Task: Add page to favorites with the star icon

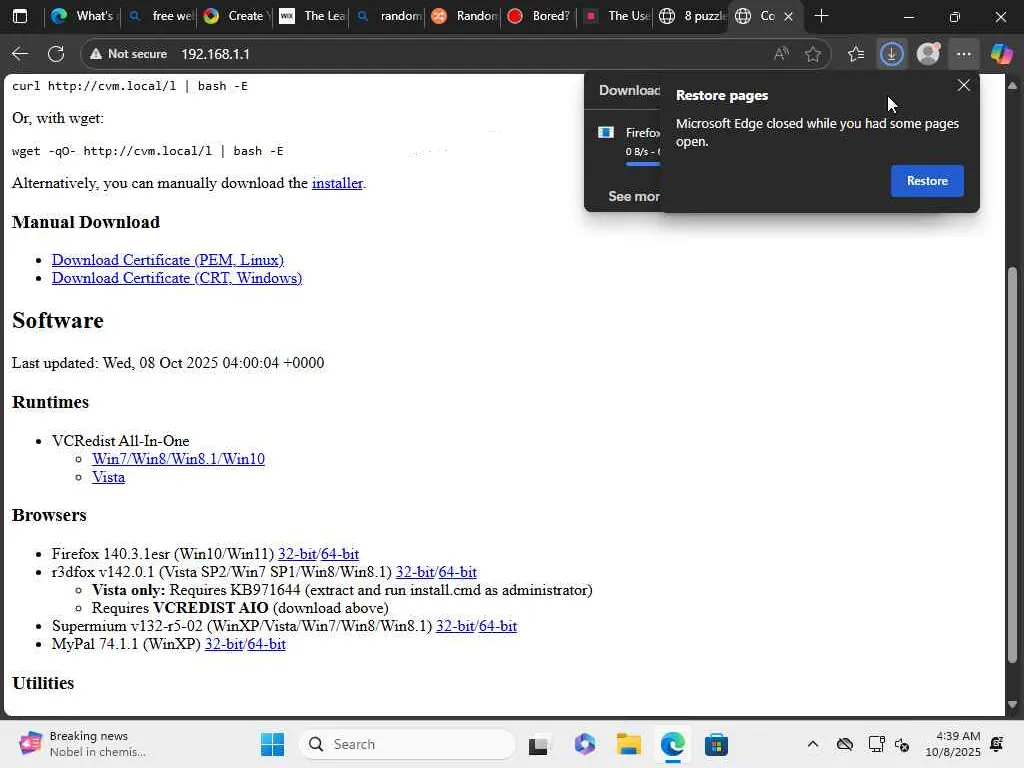Action: (812, 54)
